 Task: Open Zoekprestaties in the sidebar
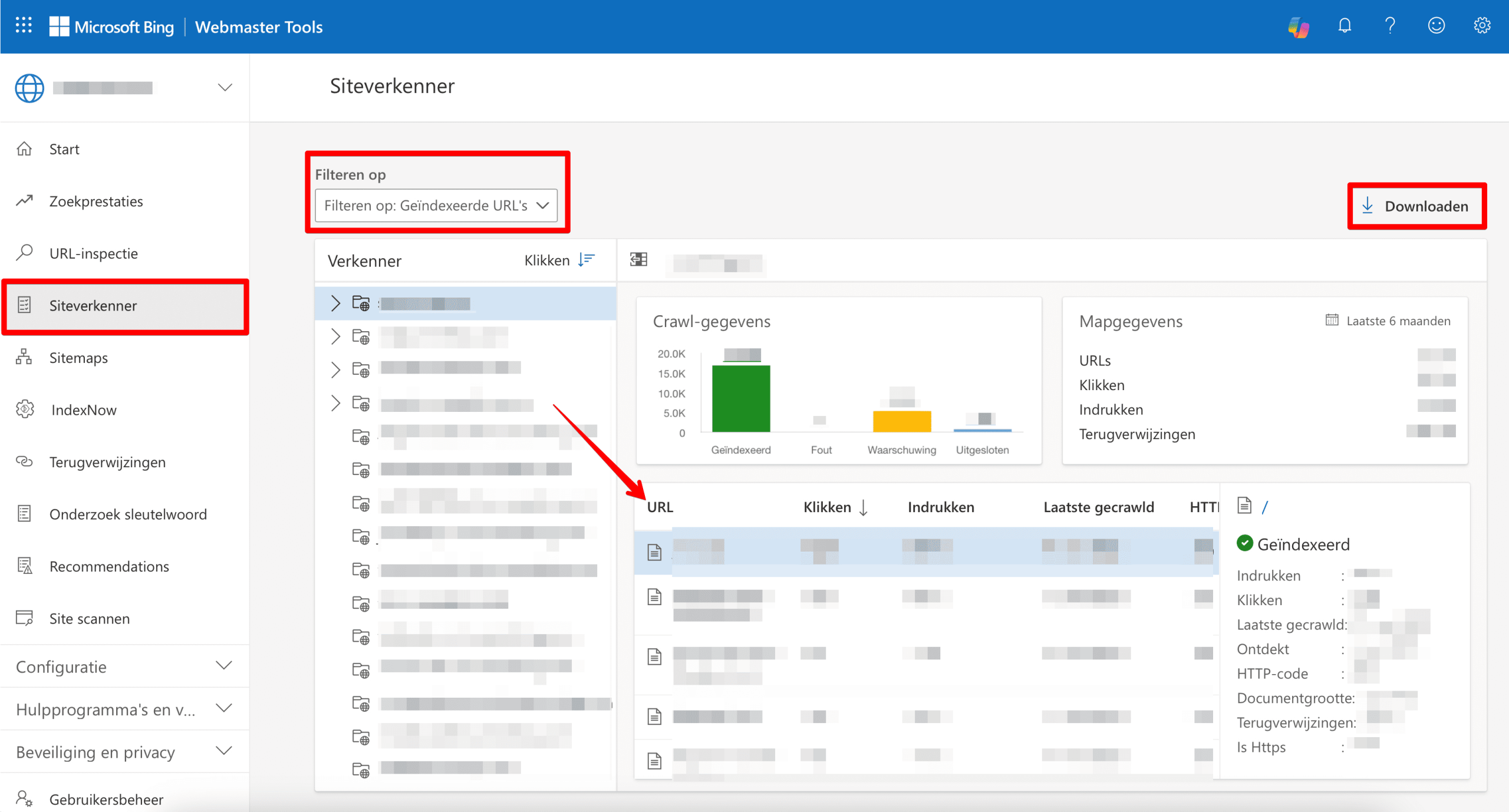pyautogui.click(x=95, y=202)
